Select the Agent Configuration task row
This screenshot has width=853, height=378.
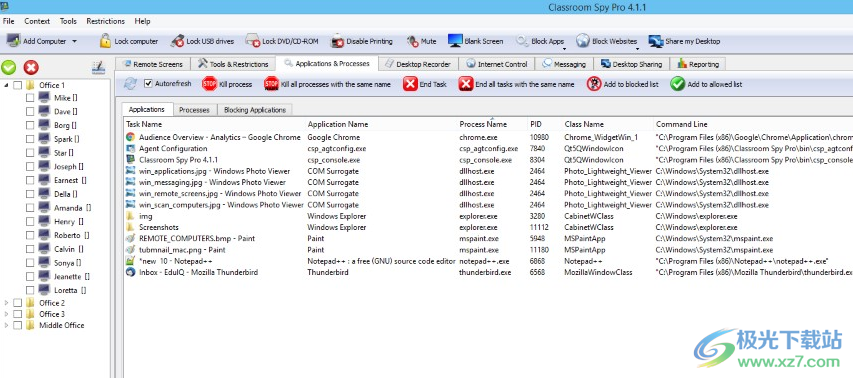(489, 148)
